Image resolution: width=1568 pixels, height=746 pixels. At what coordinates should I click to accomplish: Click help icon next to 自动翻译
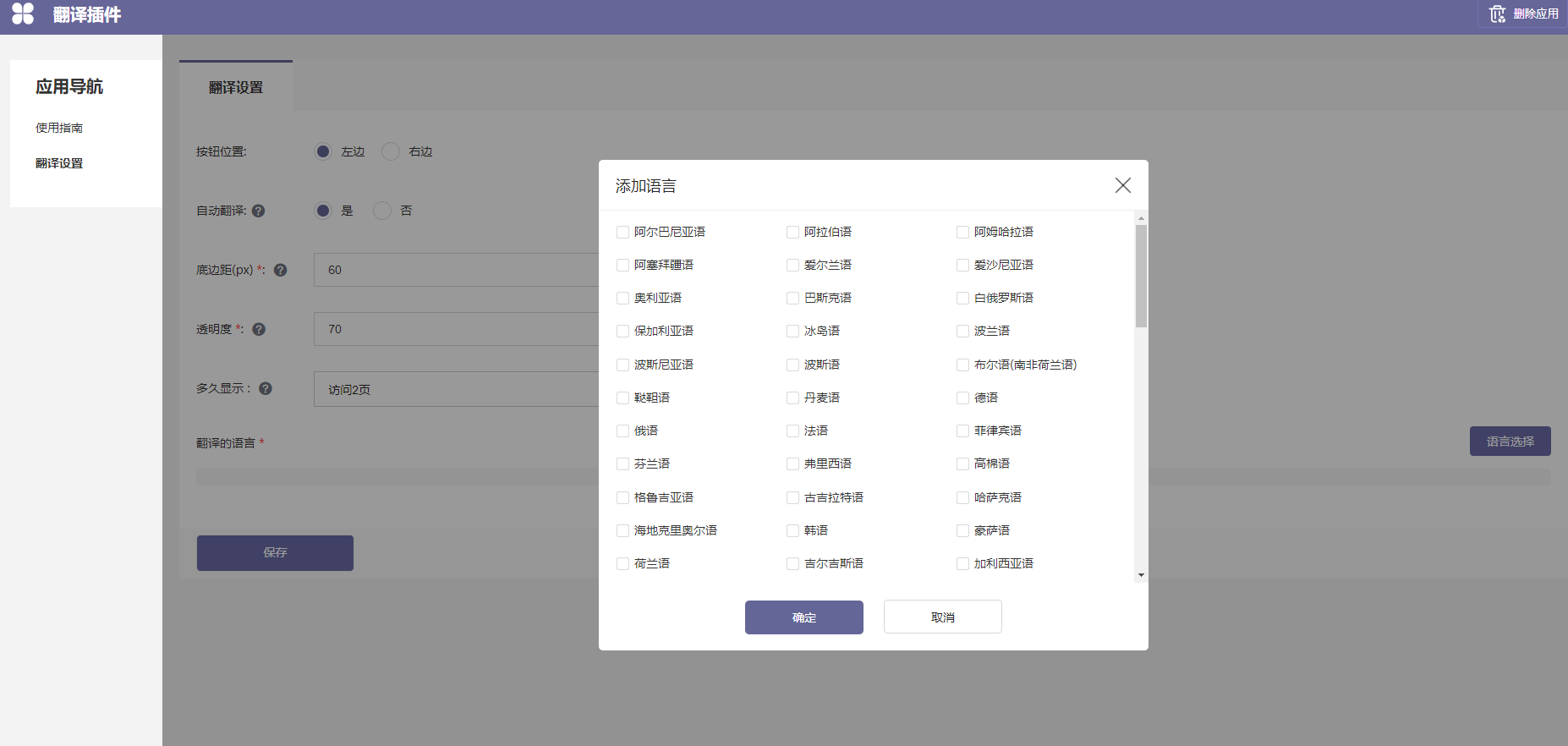259,211
